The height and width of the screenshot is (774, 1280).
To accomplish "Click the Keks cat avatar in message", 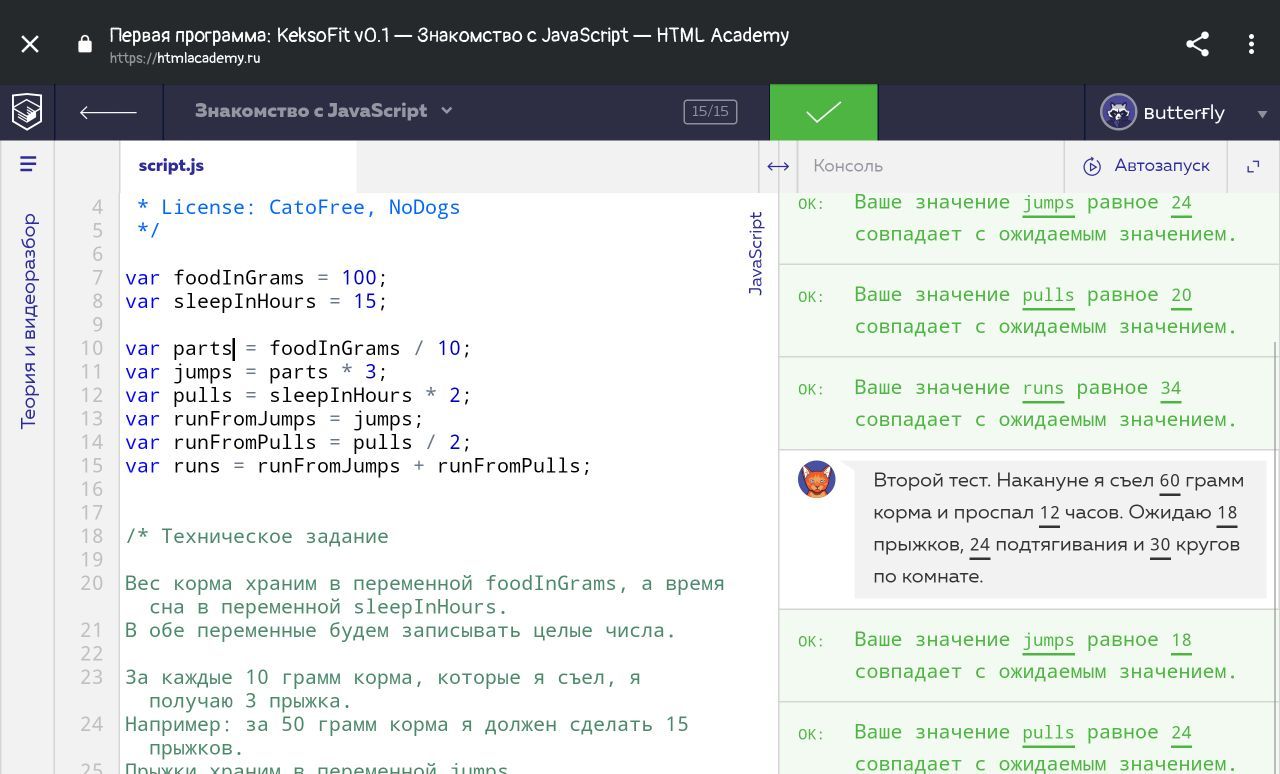I will coord(816,480).
